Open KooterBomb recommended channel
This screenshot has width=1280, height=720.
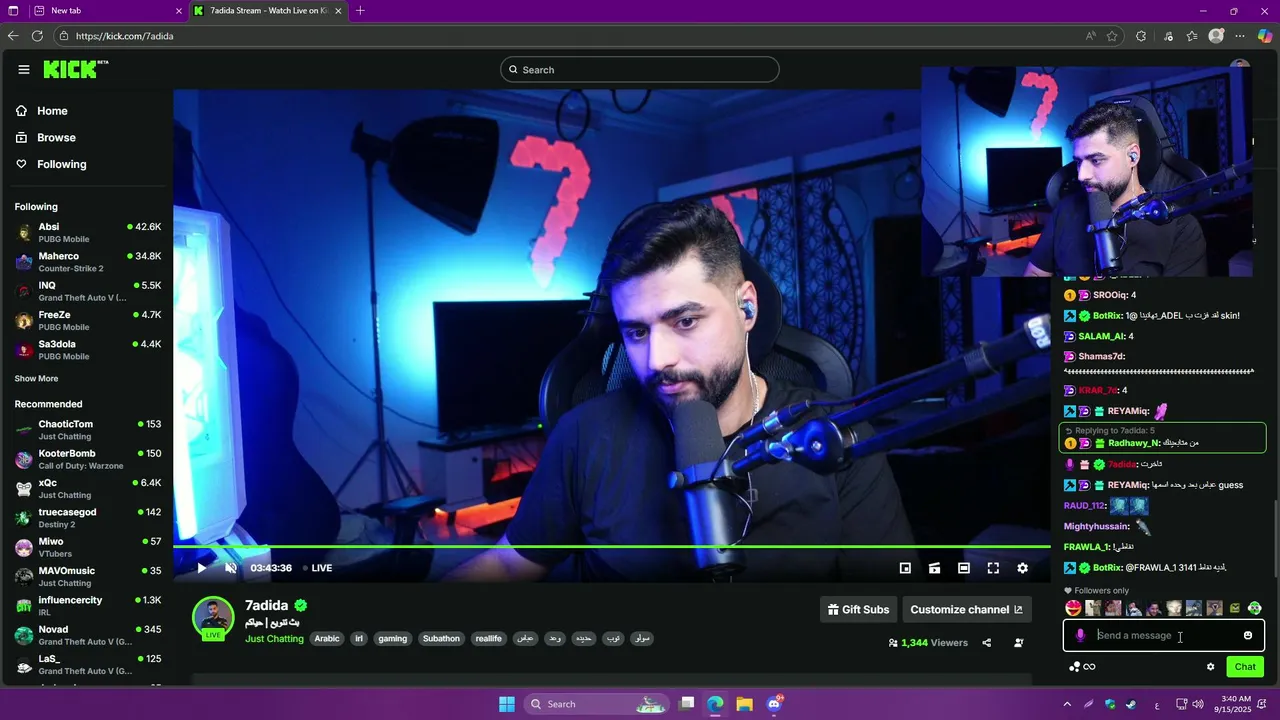pos(88,459)
